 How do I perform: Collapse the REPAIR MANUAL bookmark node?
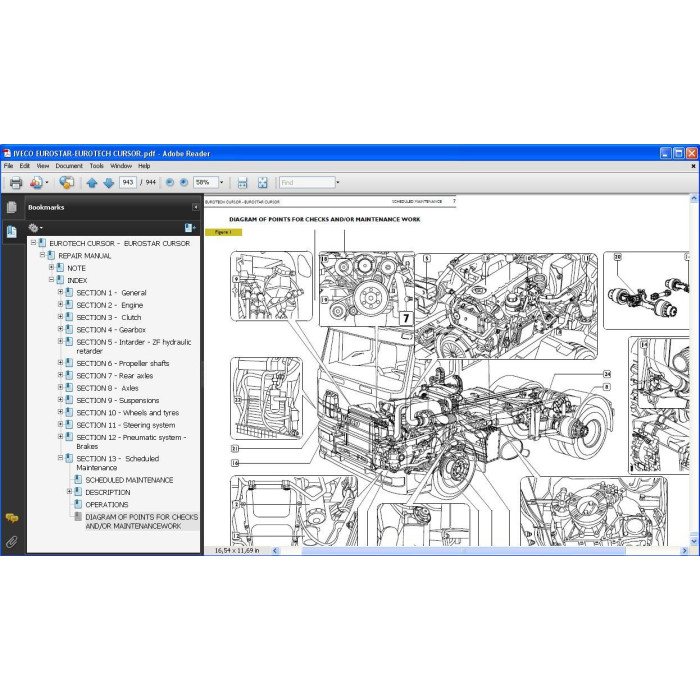[42, 255]
